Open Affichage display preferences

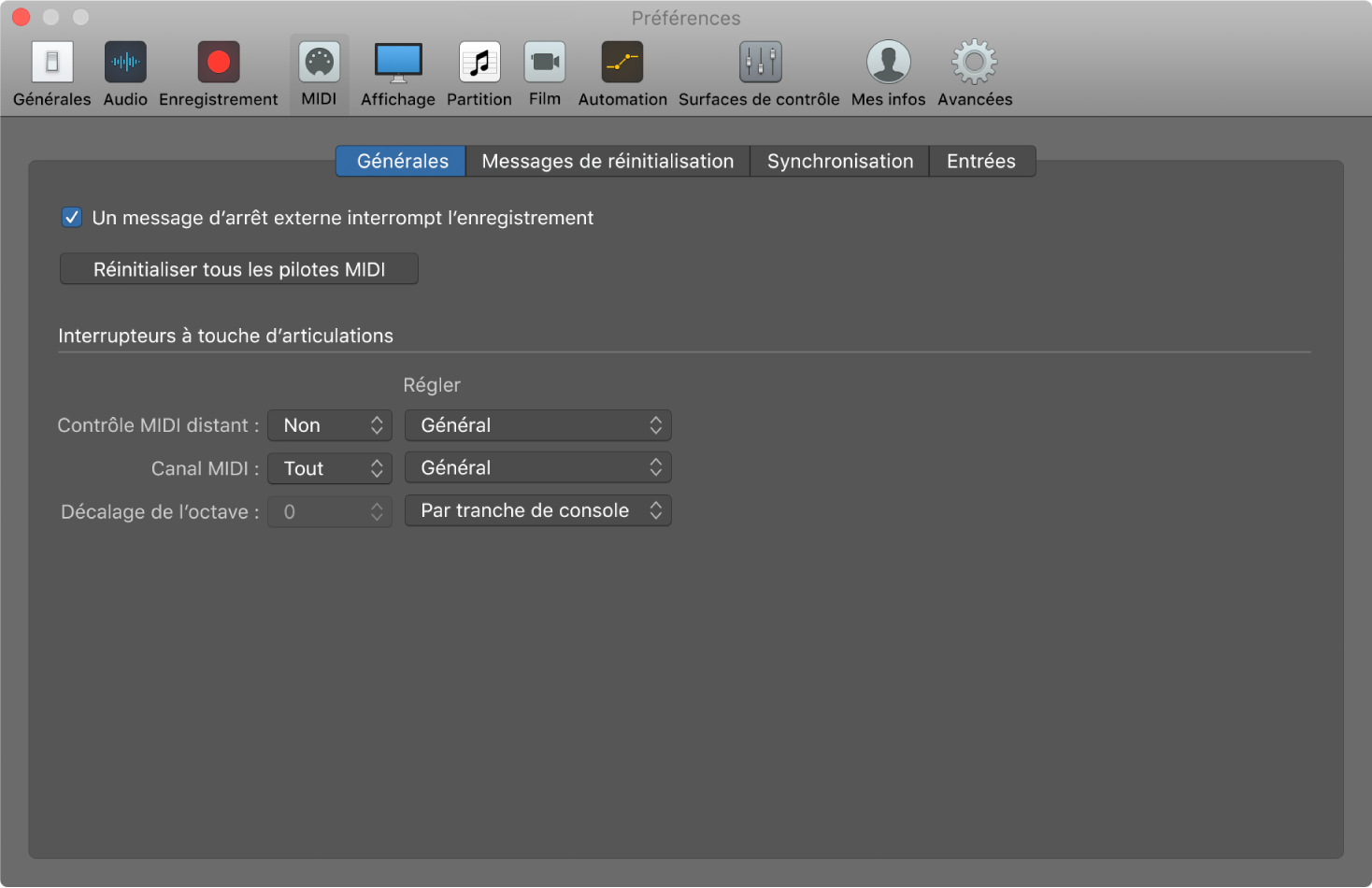coord(398,64)
